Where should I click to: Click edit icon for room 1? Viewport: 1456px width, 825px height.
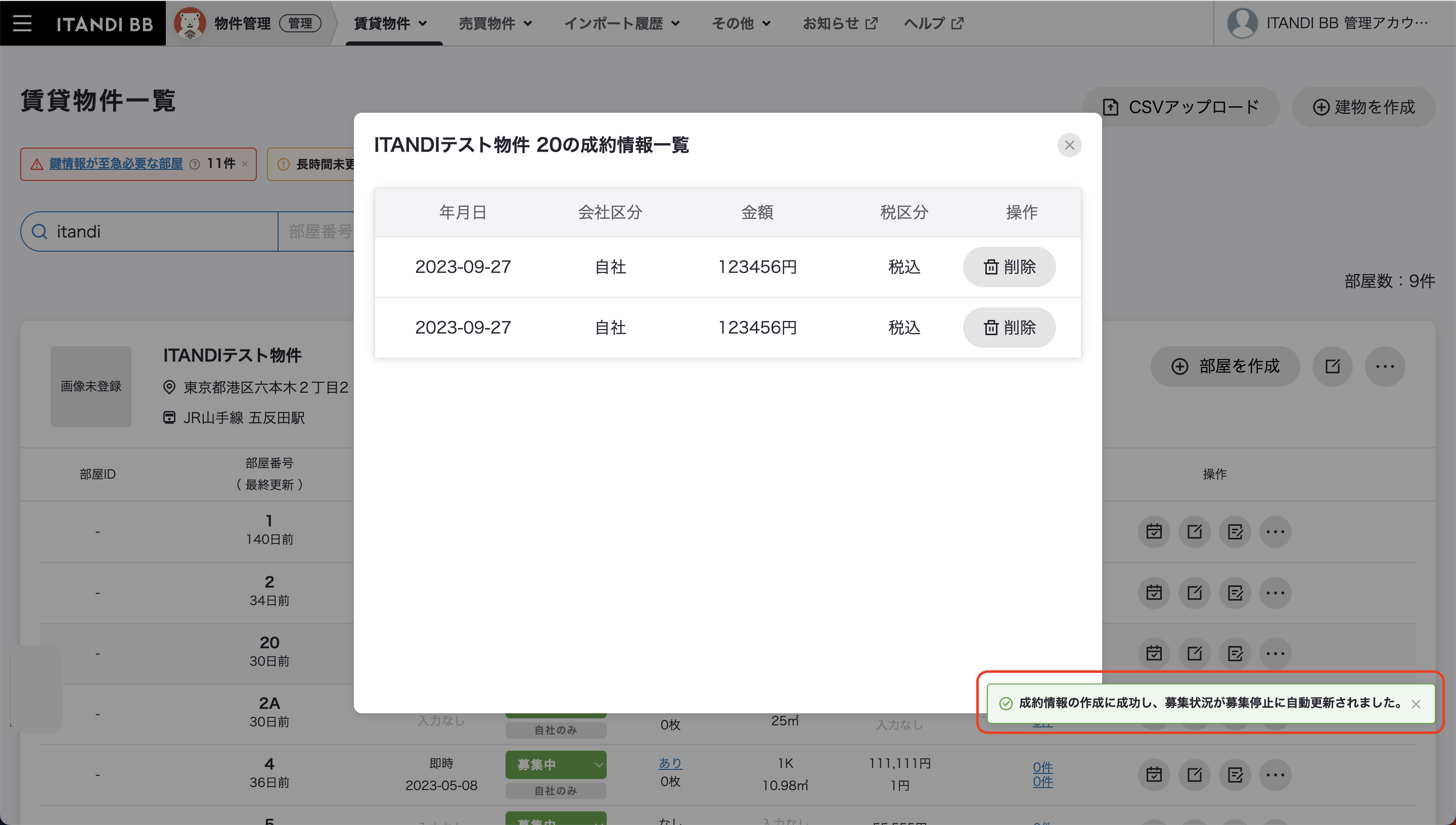pyautogui.click(x=1194, y=532)
